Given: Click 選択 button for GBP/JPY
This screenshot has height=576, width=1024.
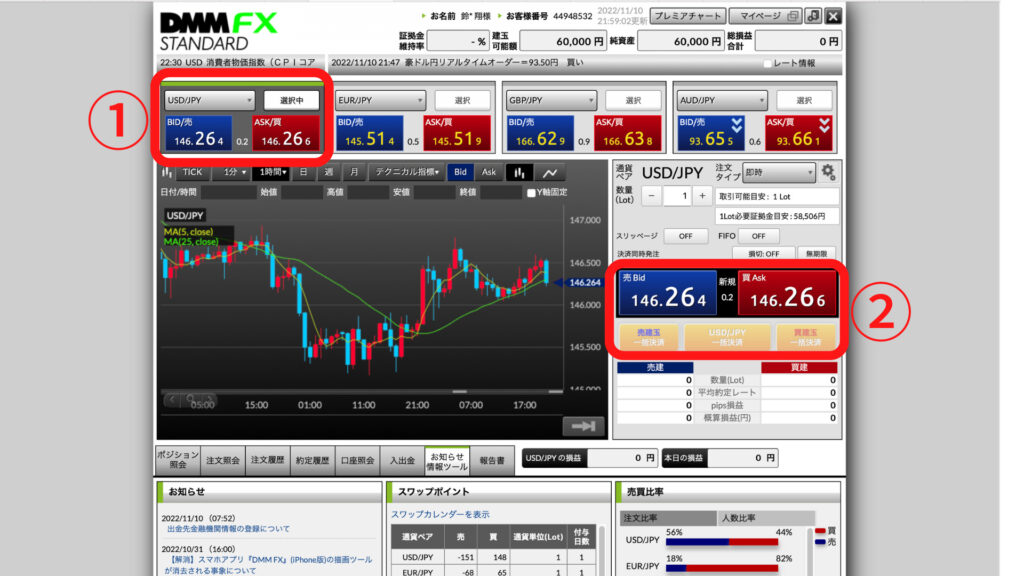Looking at the screenshot, I should coord(633,100).
